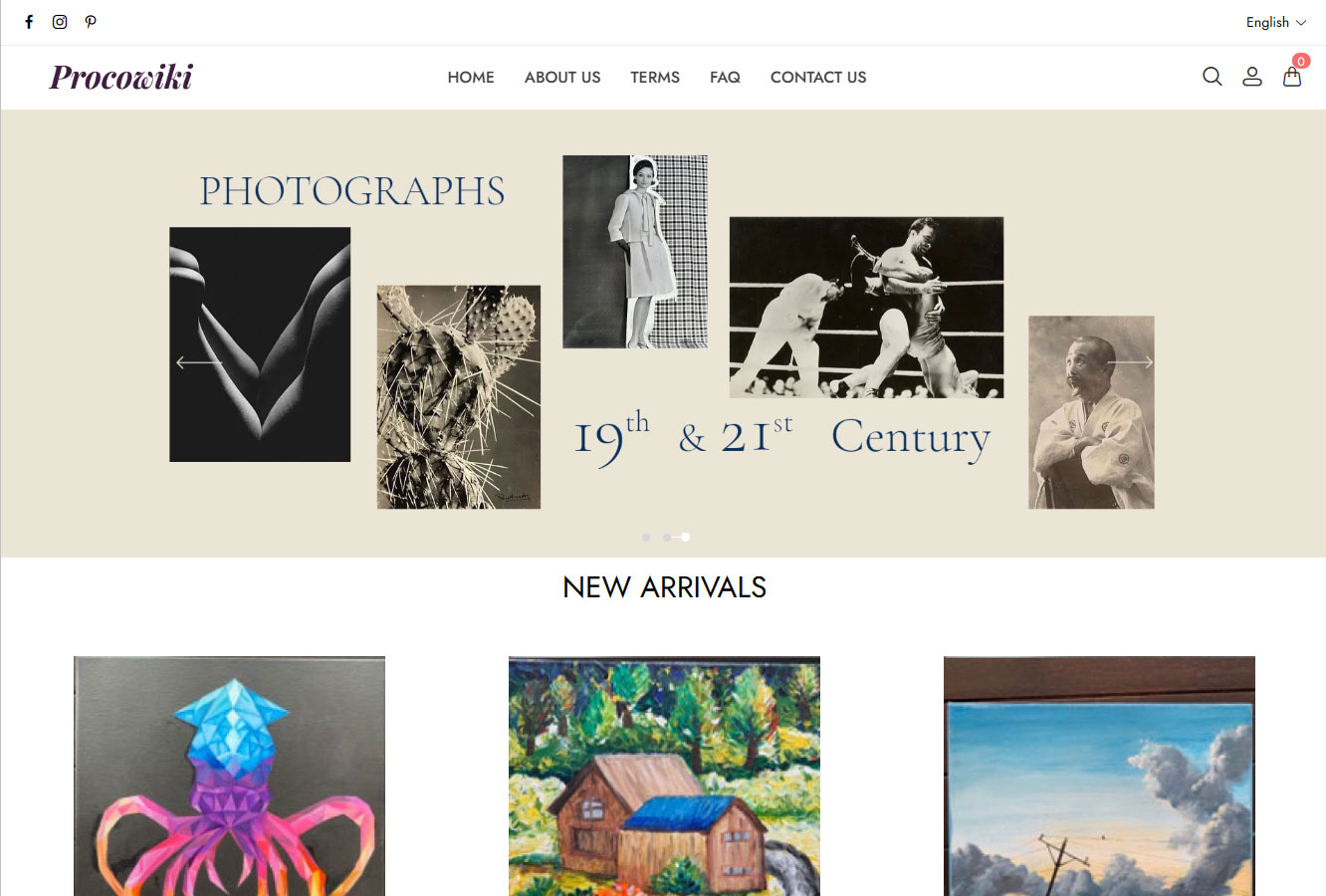Open the Facebook social link icon
This screenshot has height=896, width=1326.
tap(29, 22)
